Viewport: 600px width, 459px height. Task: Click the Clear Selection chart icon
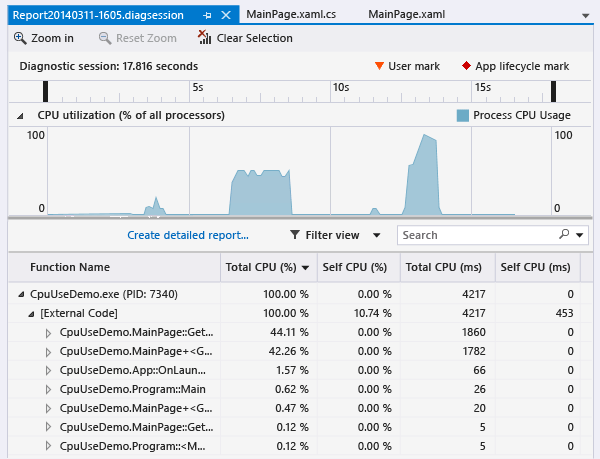pos(204,37)
